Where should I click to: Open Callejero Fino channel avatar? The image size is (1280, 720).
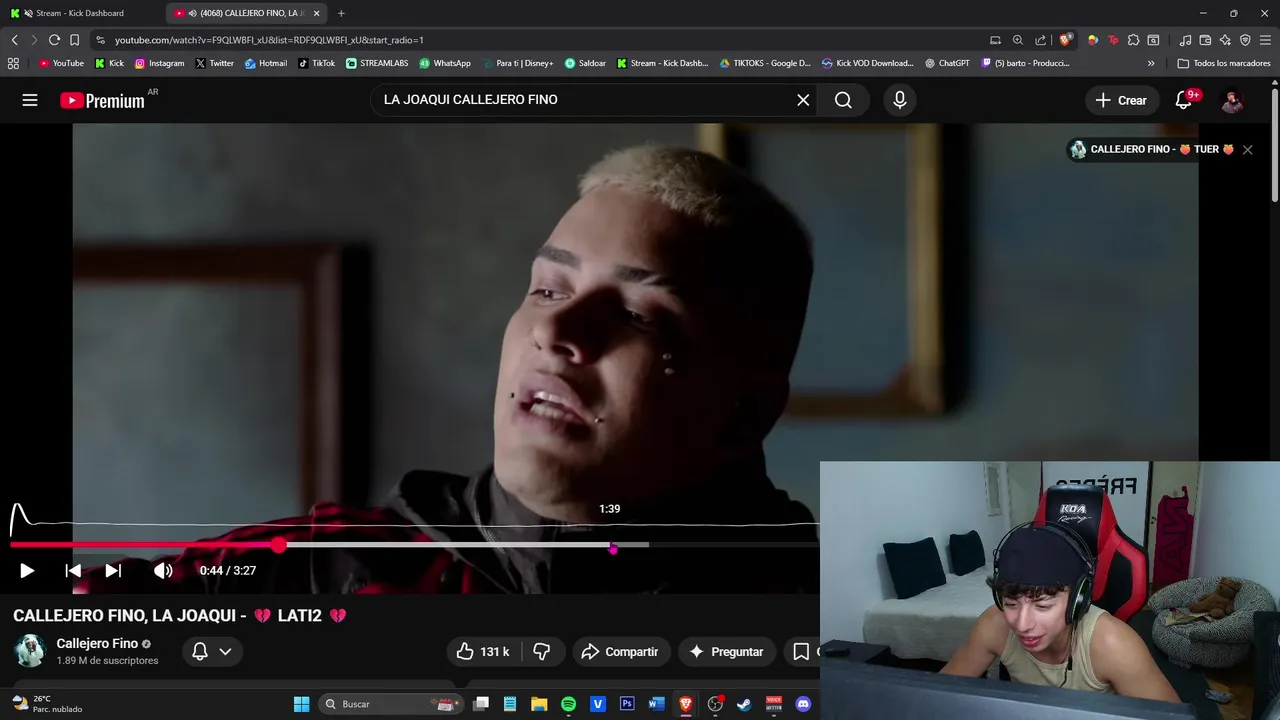(x=29, y=651)
